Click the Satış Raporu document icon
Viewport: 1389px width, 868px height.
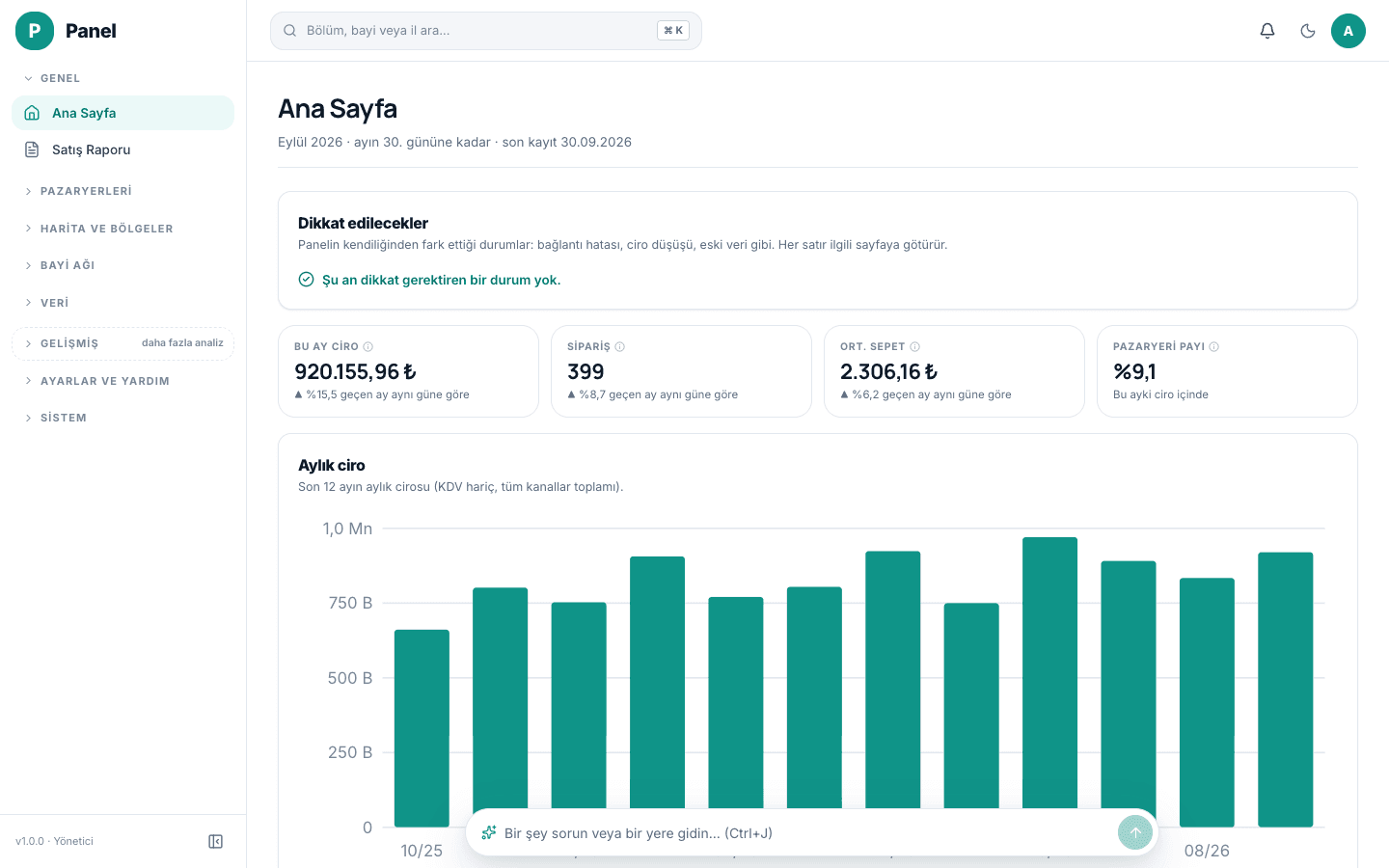[x=32, y=149]
